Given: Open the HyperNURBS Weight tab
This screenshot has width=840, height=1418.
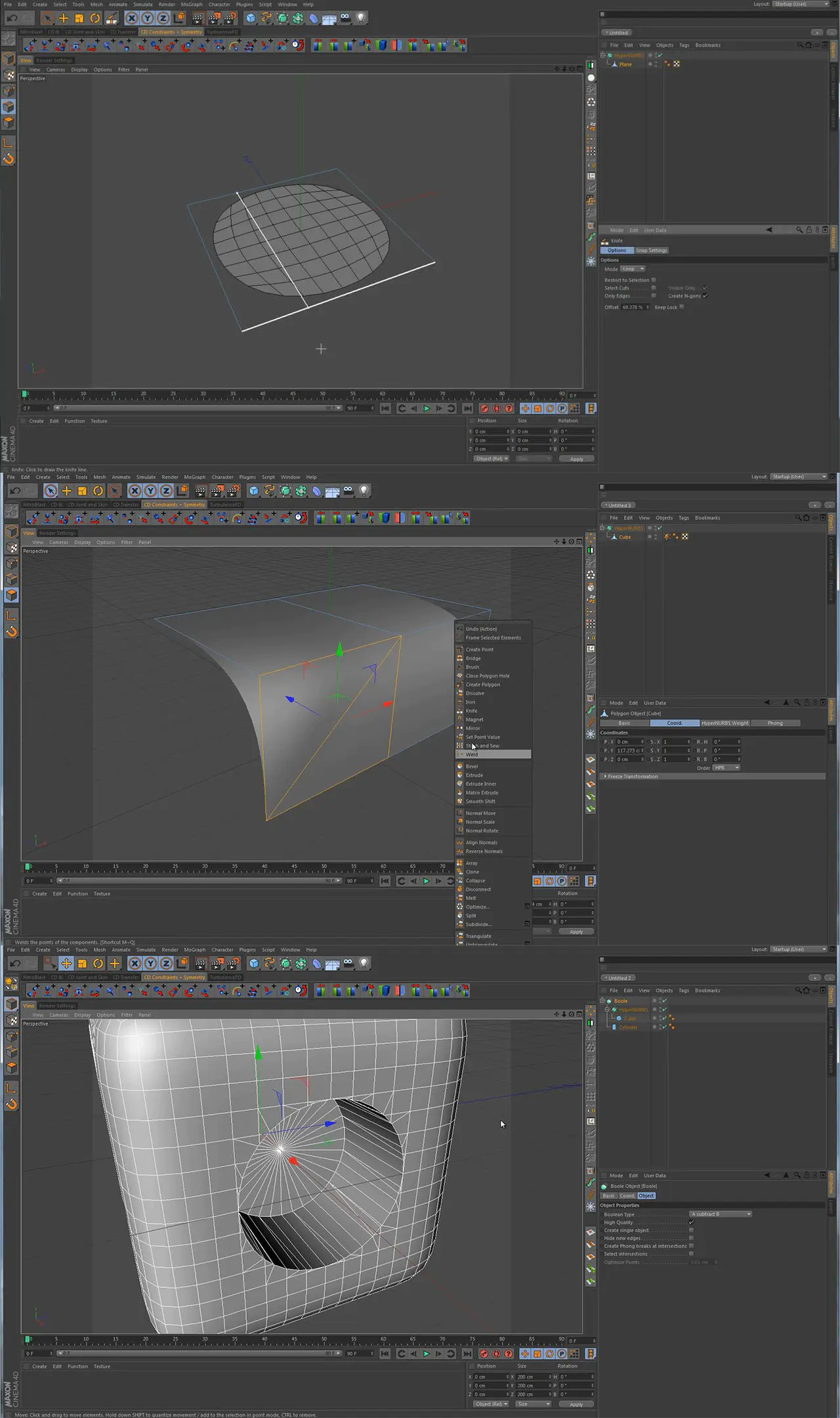Looking at the screenshot, I should (x=724, y=723).
